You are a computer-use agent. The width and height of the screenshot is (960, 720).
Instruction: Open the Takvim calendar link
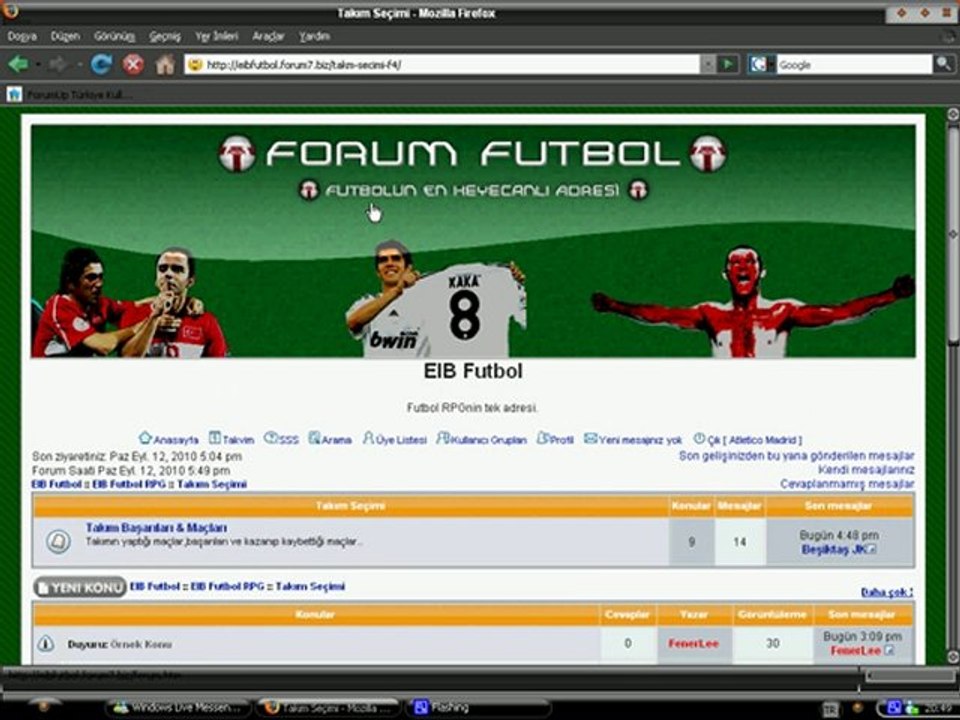tap(231, 439)
